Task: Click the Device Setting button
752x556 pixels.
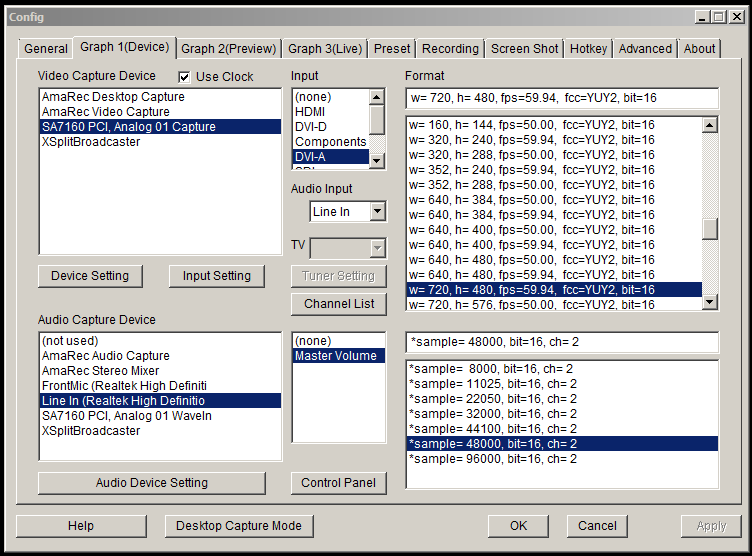Action: [x=90, y=276]
